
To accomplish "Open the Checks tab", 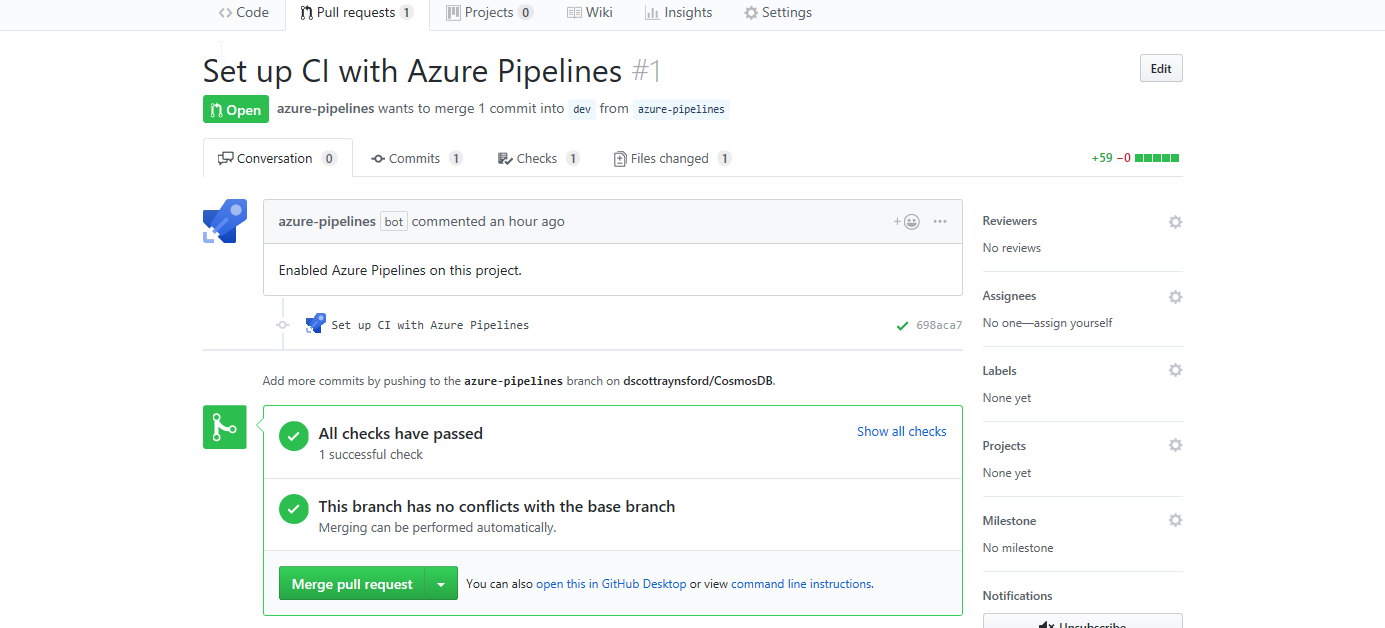I will [x=538, y=159].
